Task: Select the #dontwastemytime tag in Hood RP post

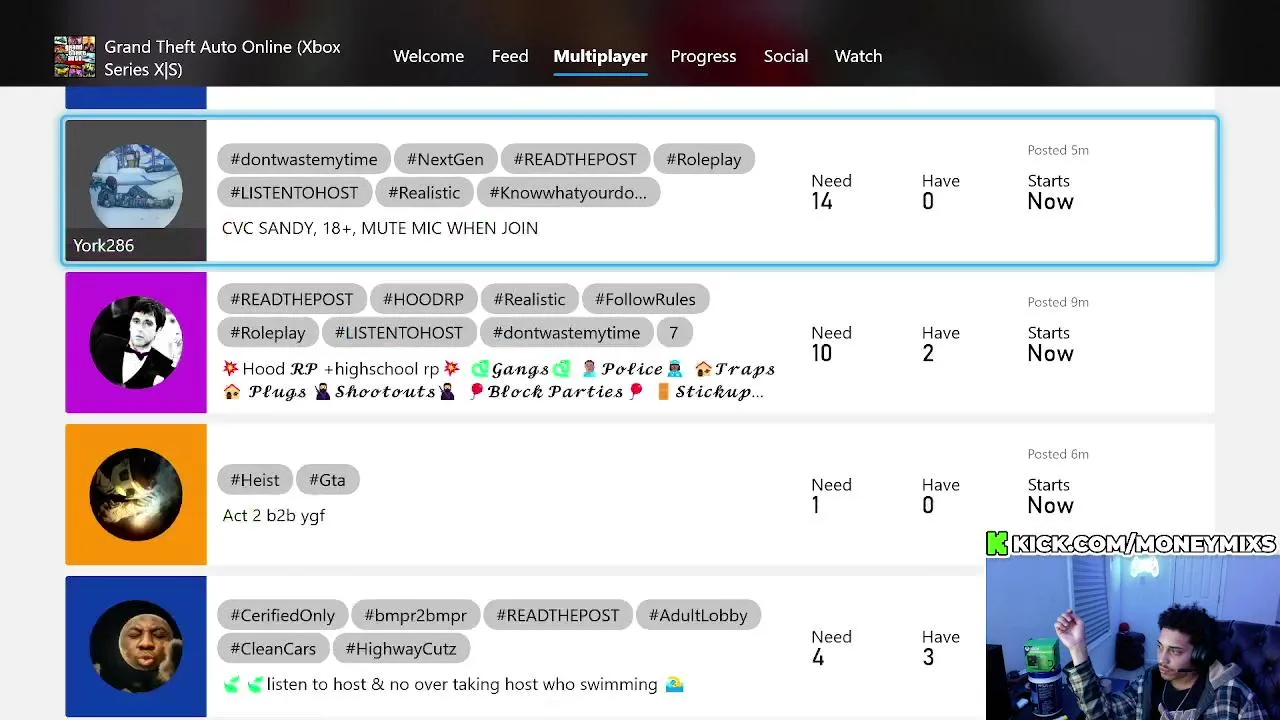Action: 567,332
